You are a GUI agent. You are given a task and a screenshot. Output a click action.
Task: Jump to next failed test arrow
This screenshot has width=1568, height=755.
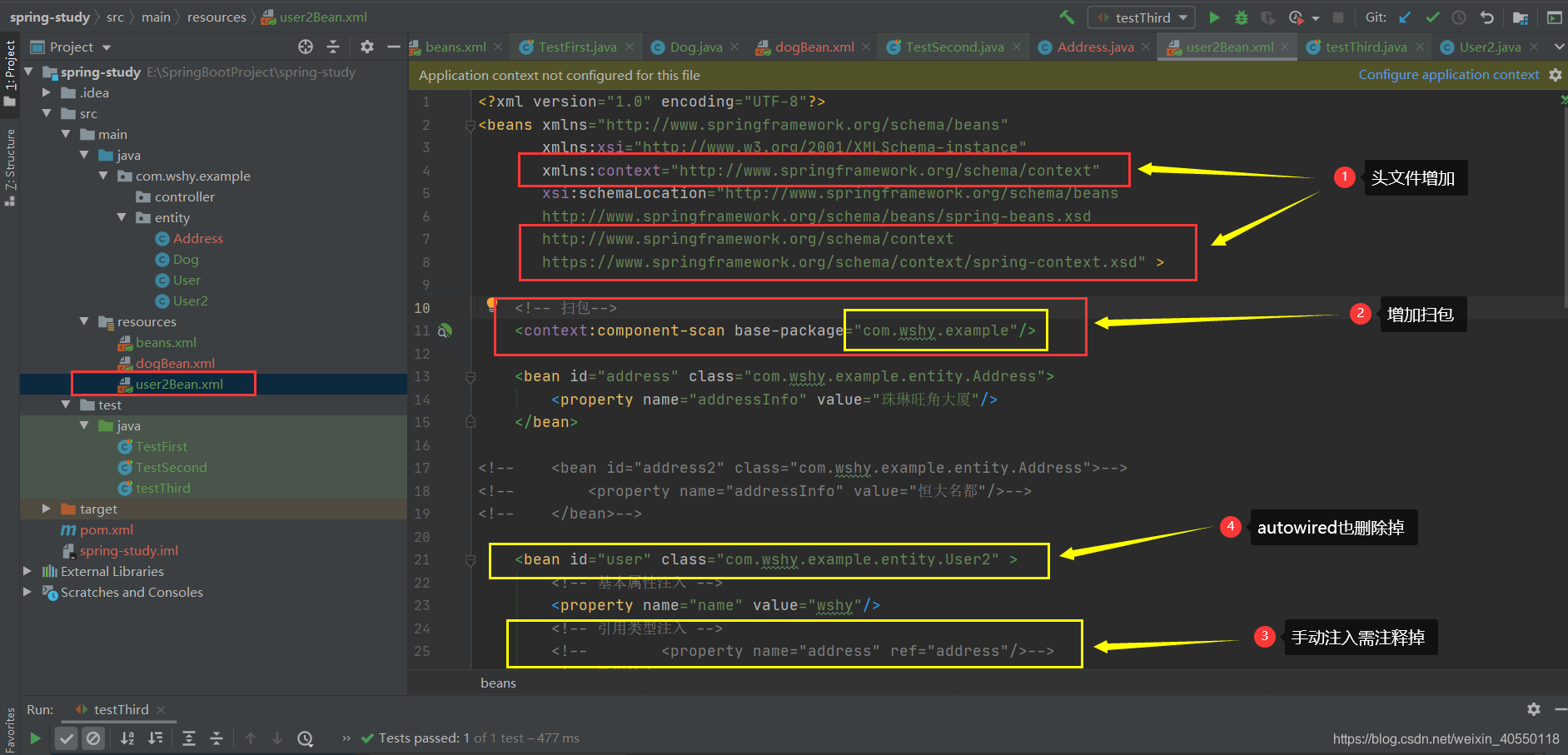click(277, 738)
